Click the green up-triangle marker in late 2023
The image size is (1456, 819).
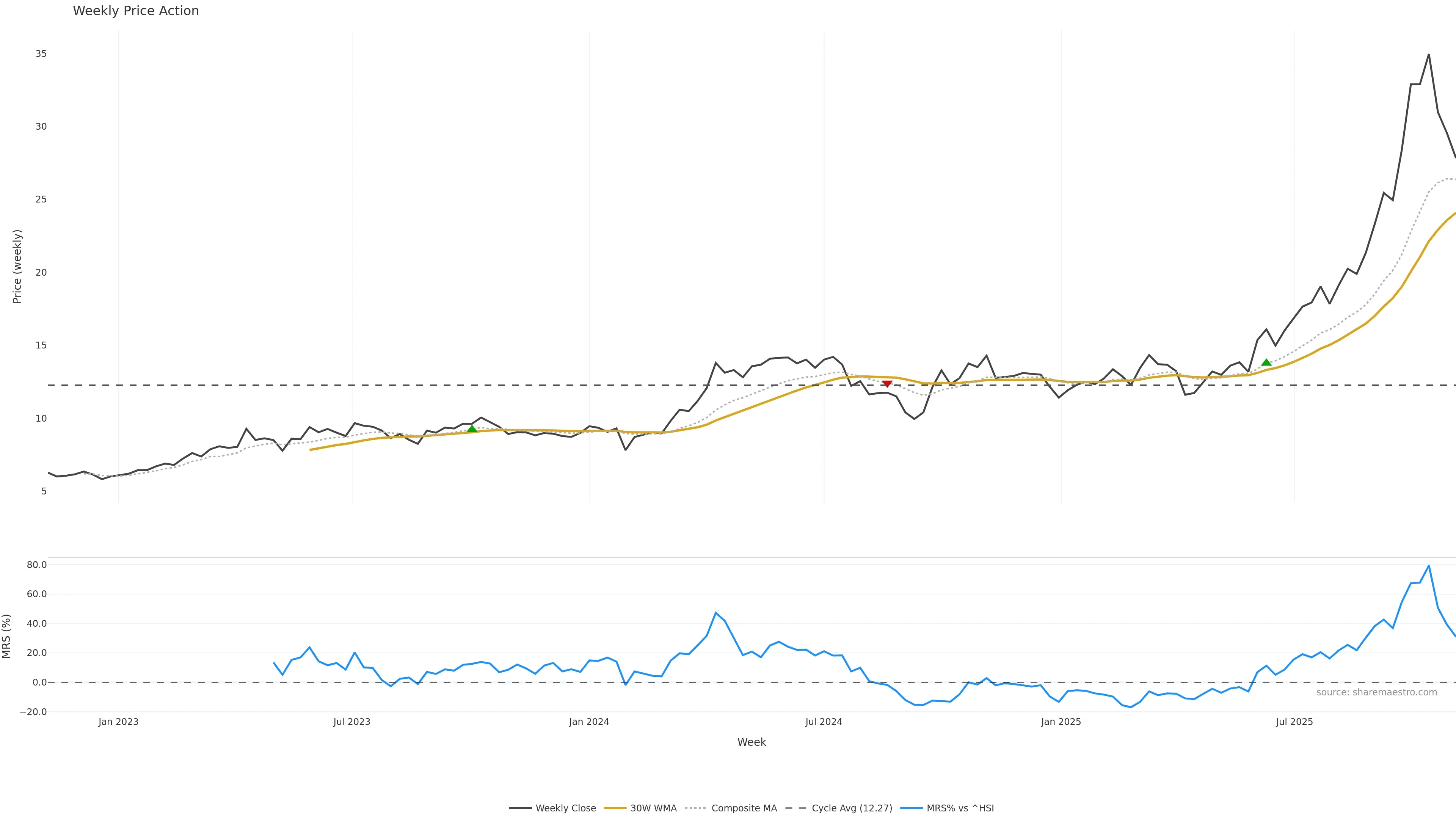pyautogui.click(x=472, y=429)
